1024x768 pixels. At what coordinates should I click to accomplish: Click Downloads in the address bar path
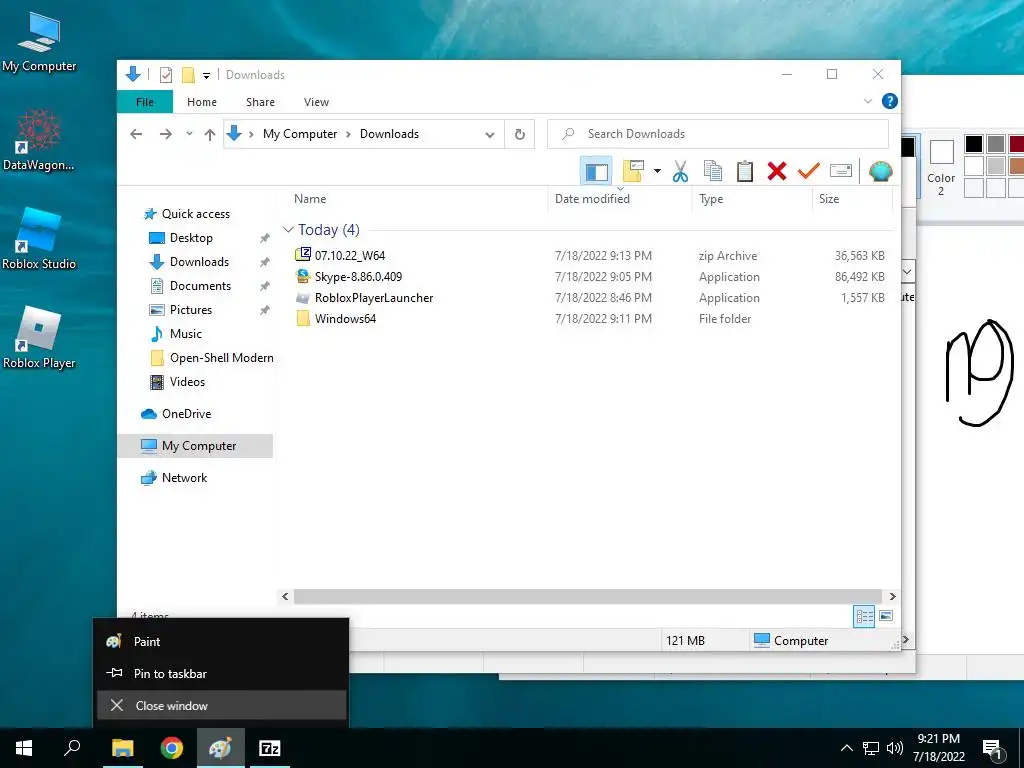pos(389,134)
